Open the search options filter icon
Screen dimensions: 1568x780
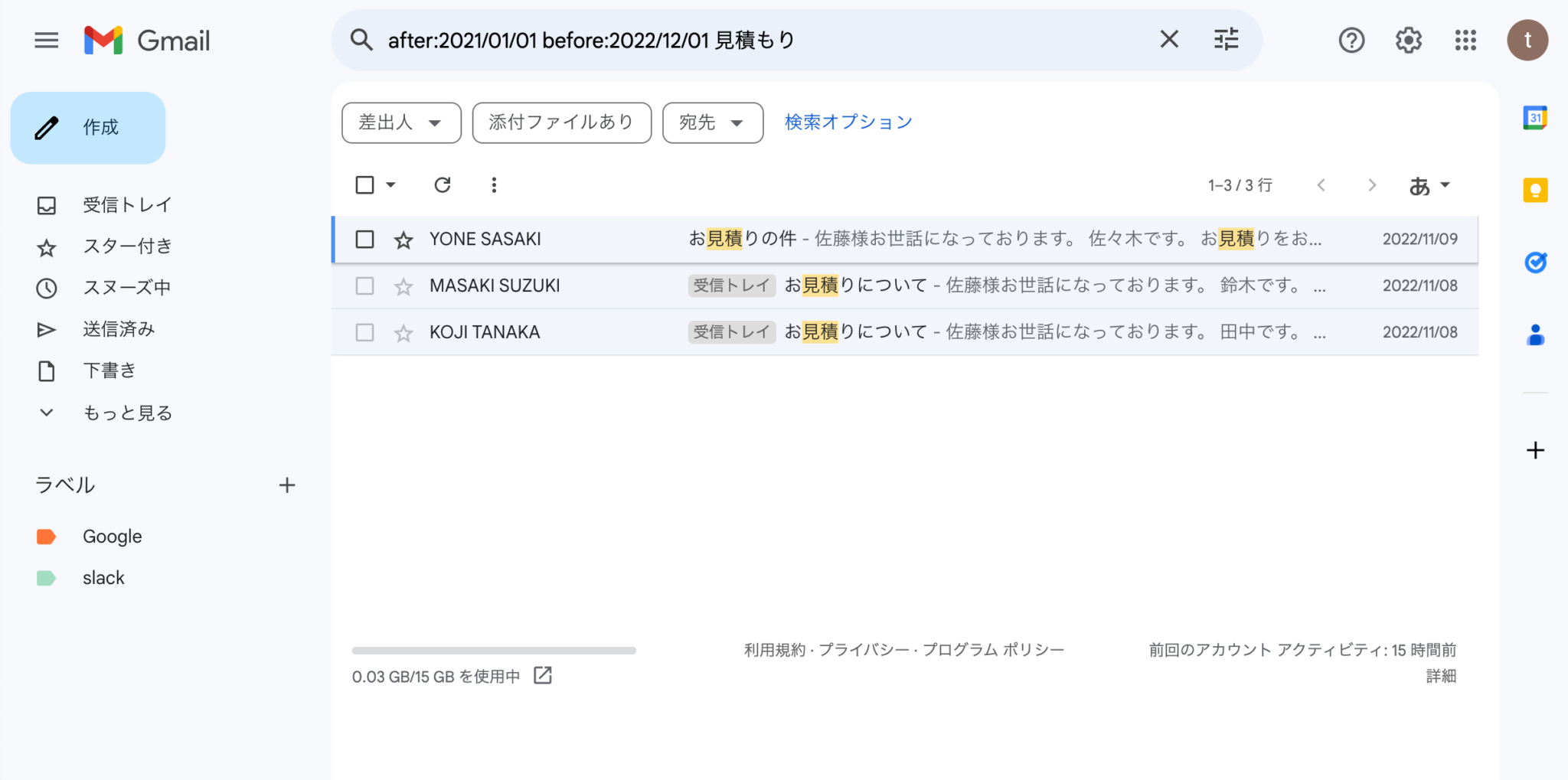point(1225,39)
